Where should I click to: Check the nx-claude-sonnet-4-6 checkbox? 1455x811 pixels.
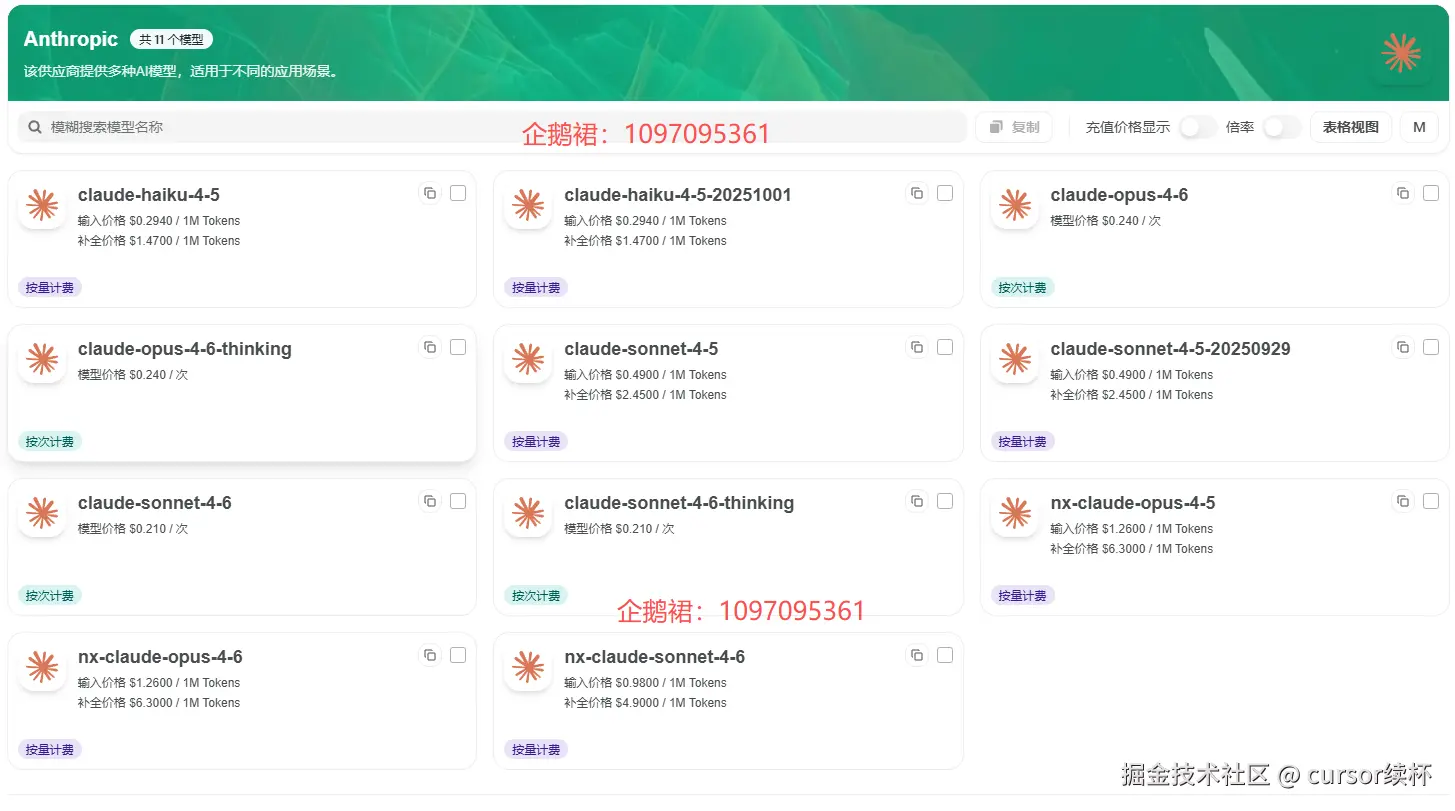(945, 655)
